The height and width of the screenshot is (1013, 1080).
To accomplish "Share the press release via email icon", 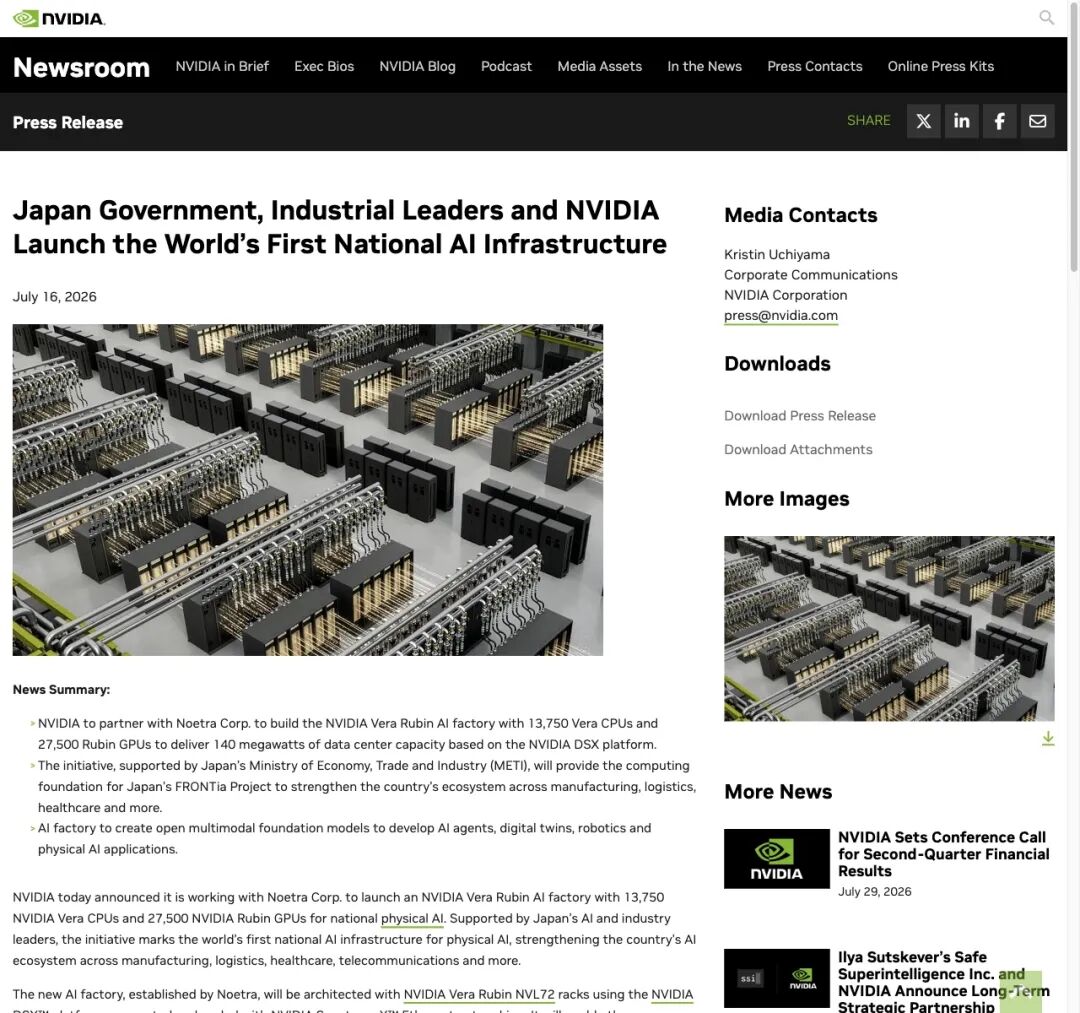I will click(x=1037, y=121).
